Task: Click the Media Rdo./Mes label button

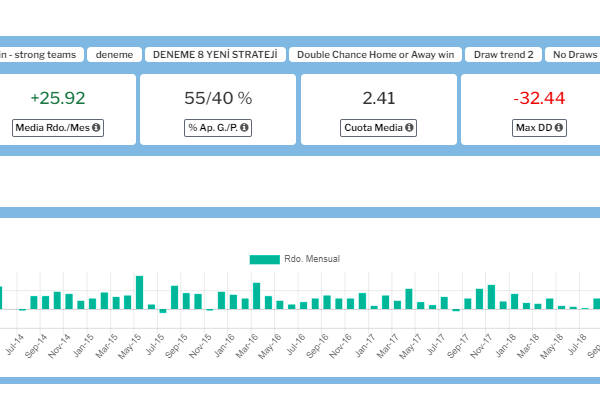Action: point(58,128)
